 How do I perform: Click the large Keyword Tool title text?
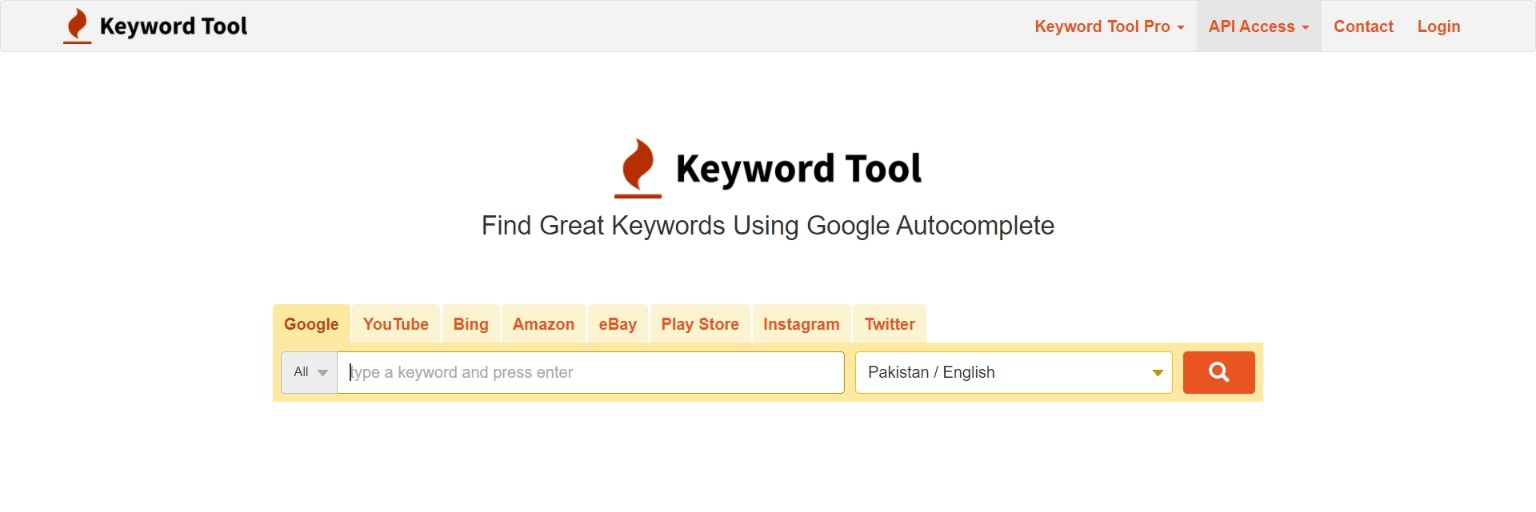[799, 169]
